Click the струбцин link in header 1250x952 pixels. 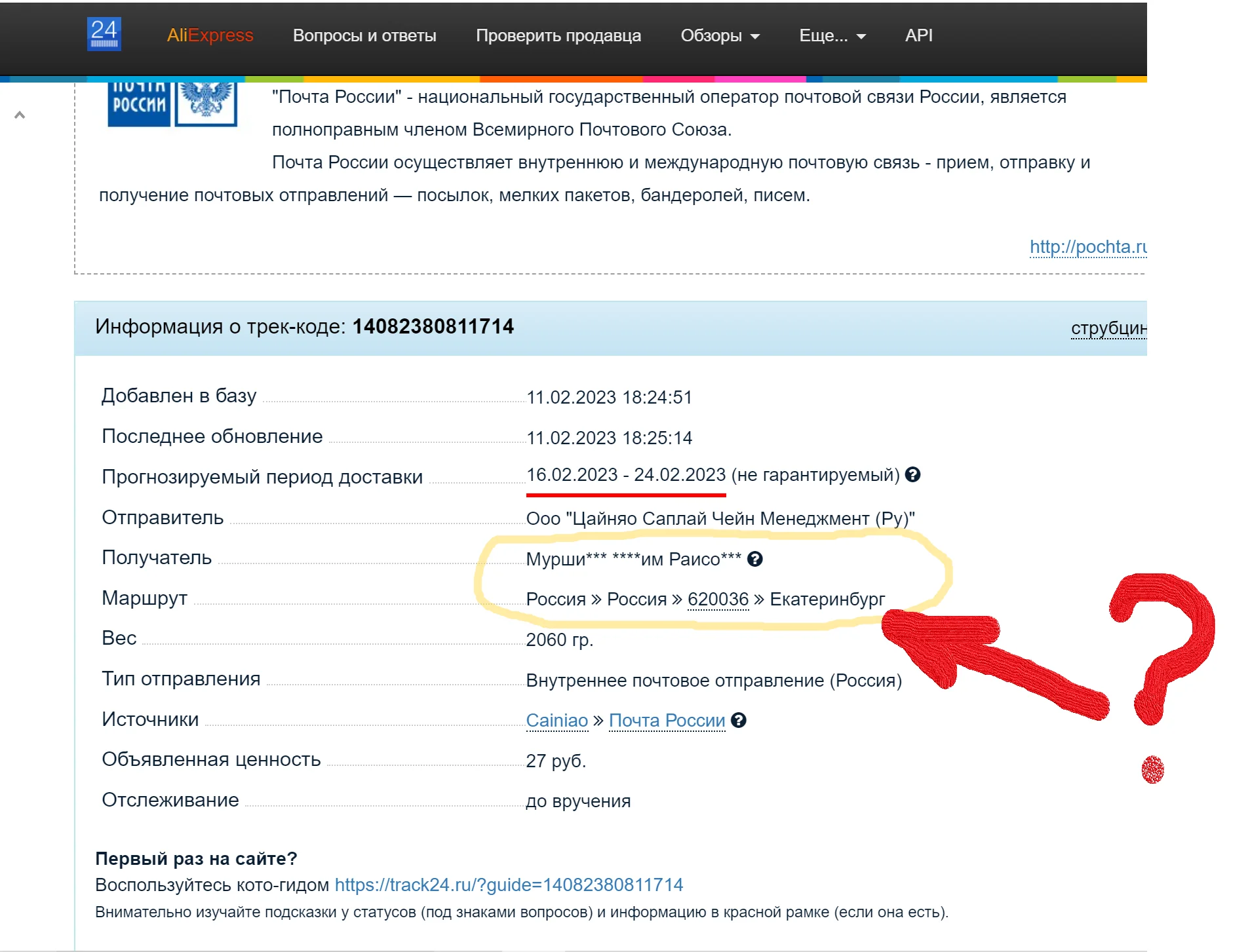(1109, 328)
